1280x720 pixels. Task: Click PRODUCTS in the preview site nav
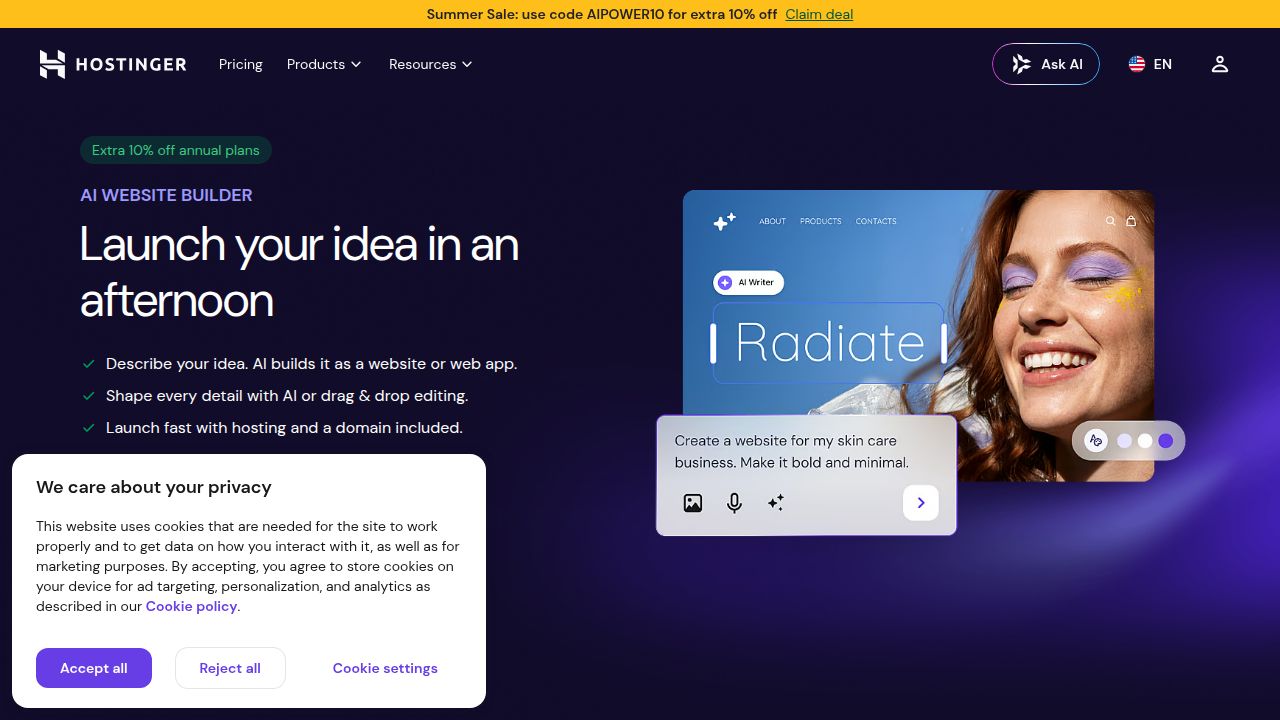pos(821,221)
